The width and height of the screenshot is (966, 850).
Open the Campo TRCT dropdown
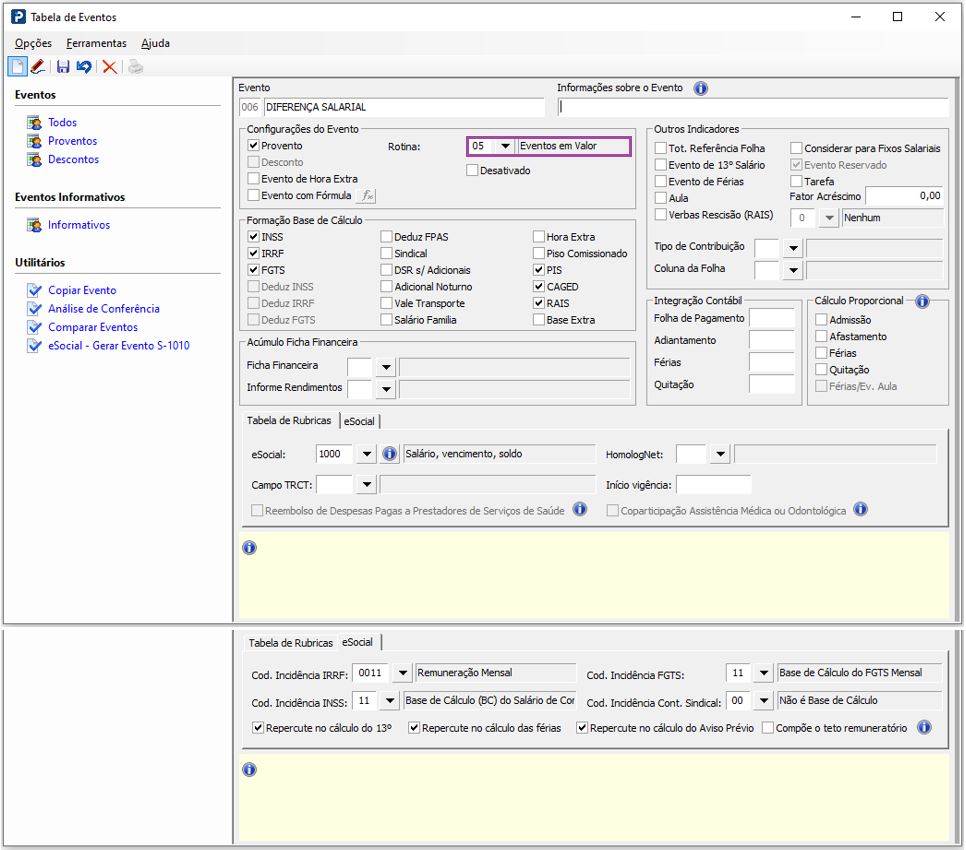coord(367,484)
